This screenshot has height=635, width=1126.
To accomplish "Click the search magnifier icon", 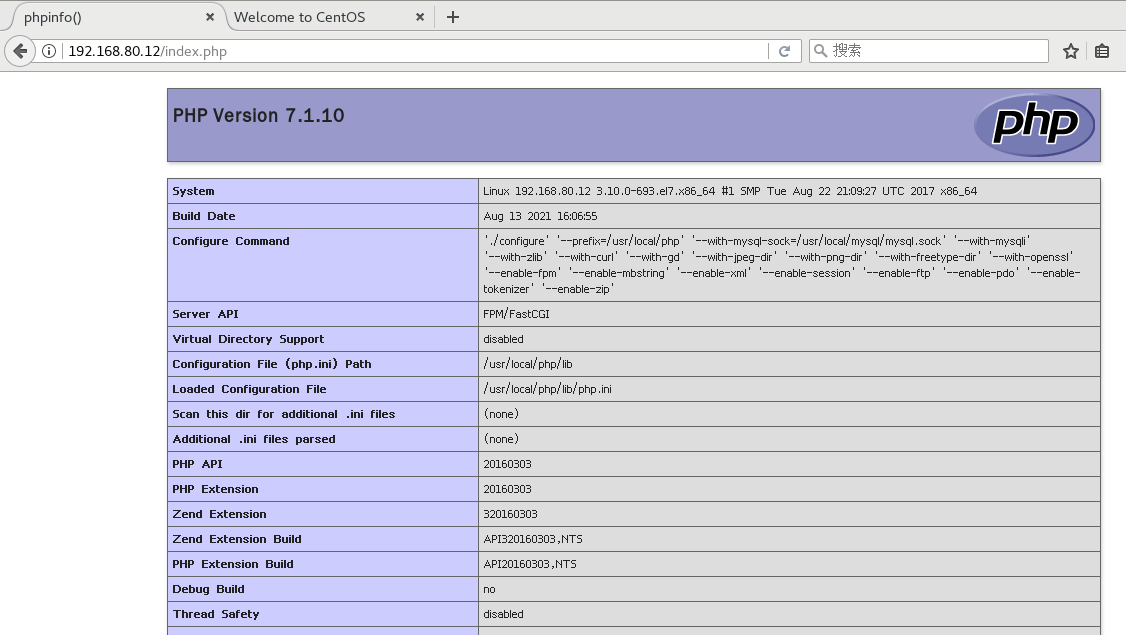I will pos(820,50).
